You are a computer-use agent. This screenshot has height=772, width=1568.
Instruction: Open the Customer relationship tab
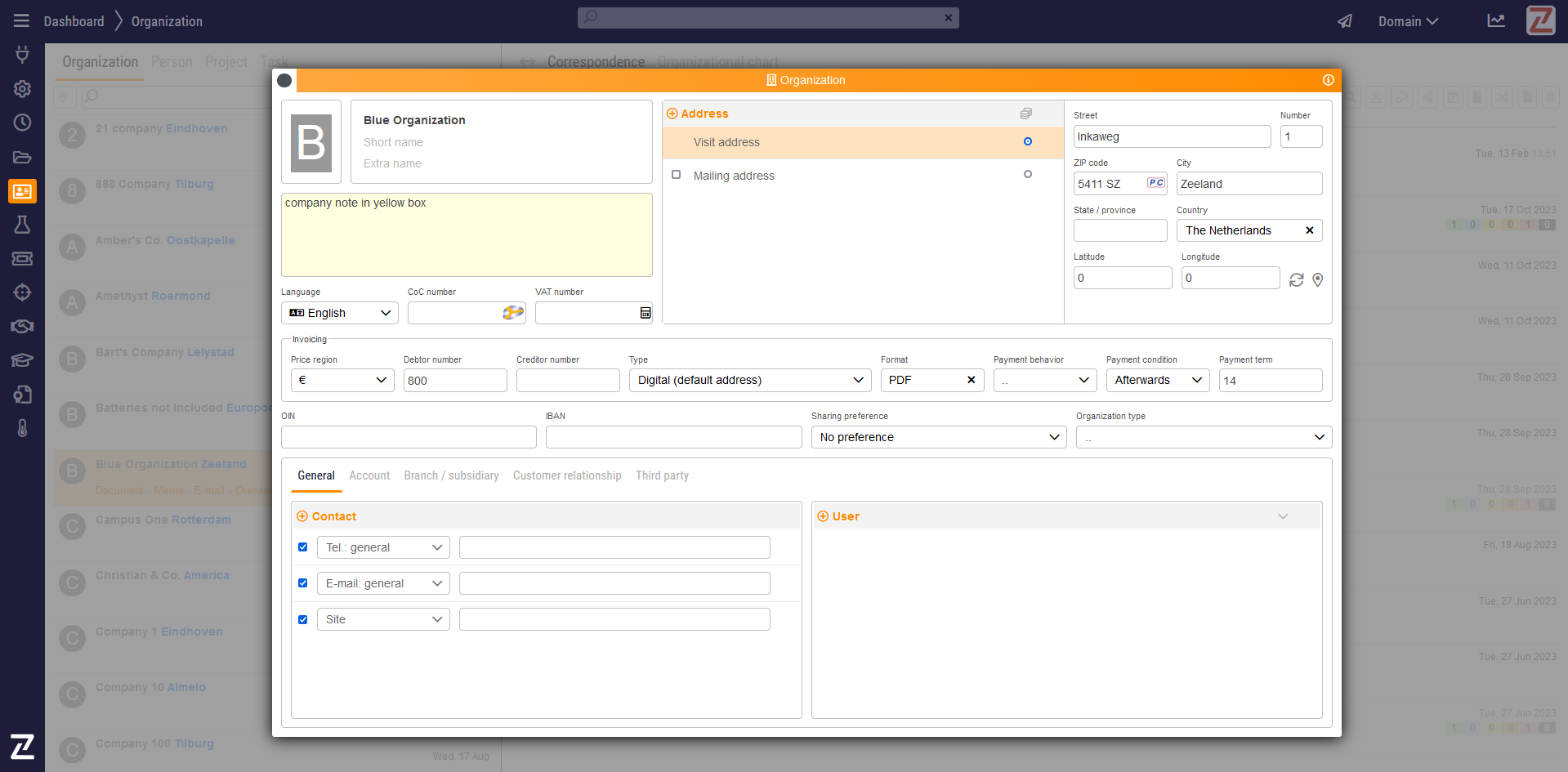click(x=567, y=475)
